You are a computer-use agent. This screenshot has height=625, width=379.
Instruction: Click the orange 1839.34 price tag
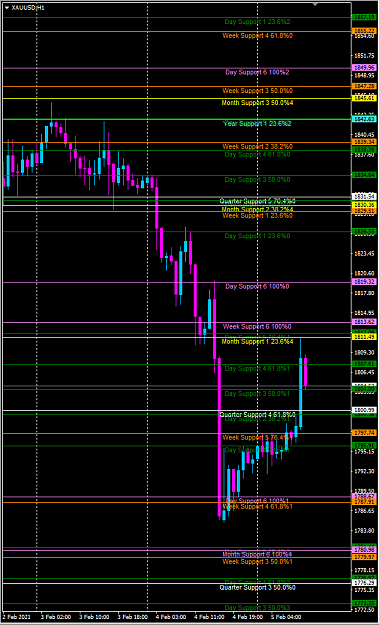363,142
